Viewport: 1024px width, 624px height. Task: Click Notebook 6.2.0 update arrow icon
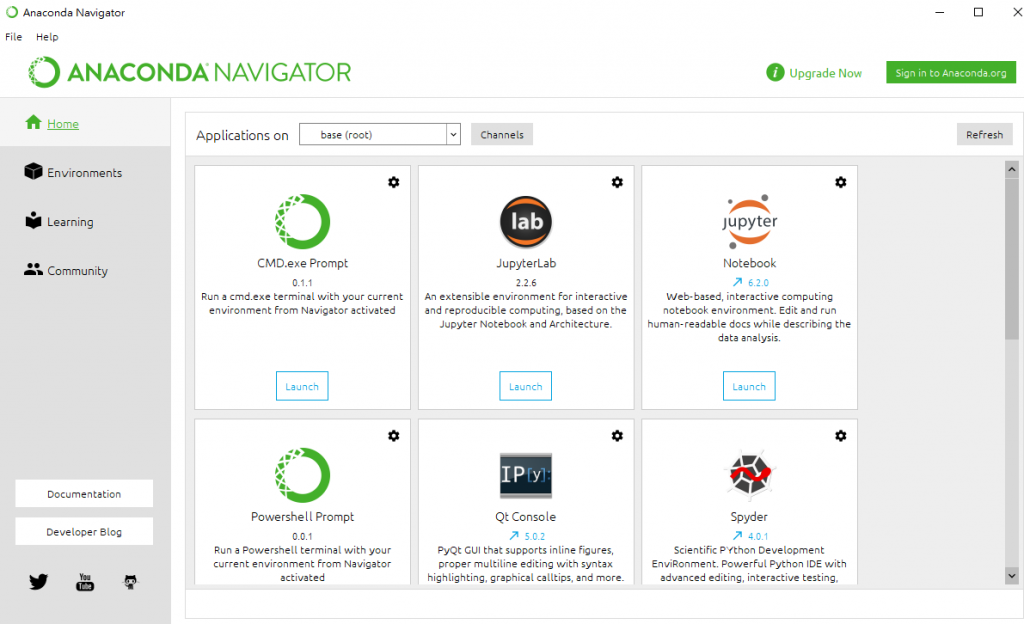pyautogui.click(x=737, y=282)
